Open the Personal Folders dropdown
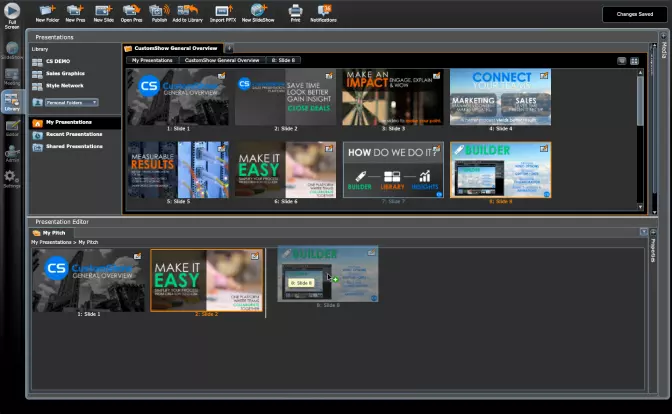Viewport: 672px width, 414px height. click(72, 102)
